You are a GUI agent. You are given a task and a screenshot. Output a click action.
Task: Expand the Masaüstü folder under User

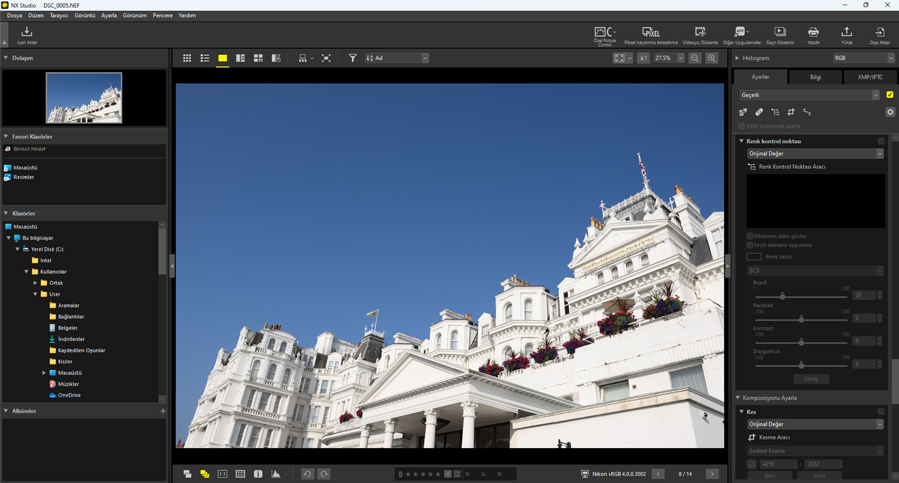point(44,373)
